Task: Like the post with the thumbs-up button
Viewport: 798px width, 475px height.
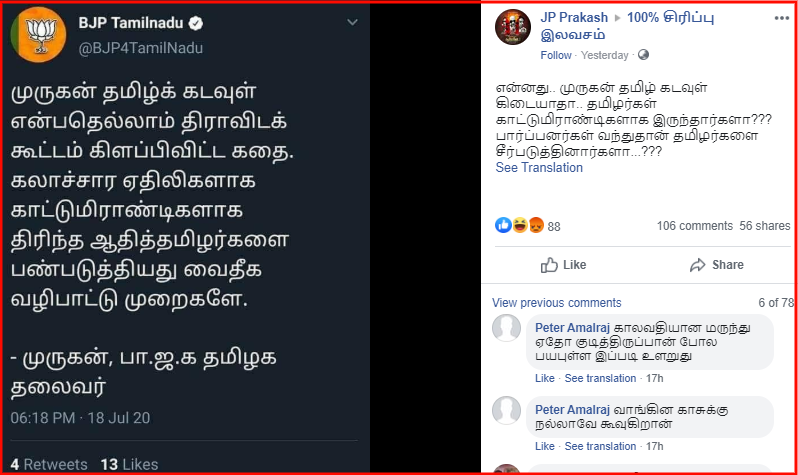Action: [x=563, y=265]
